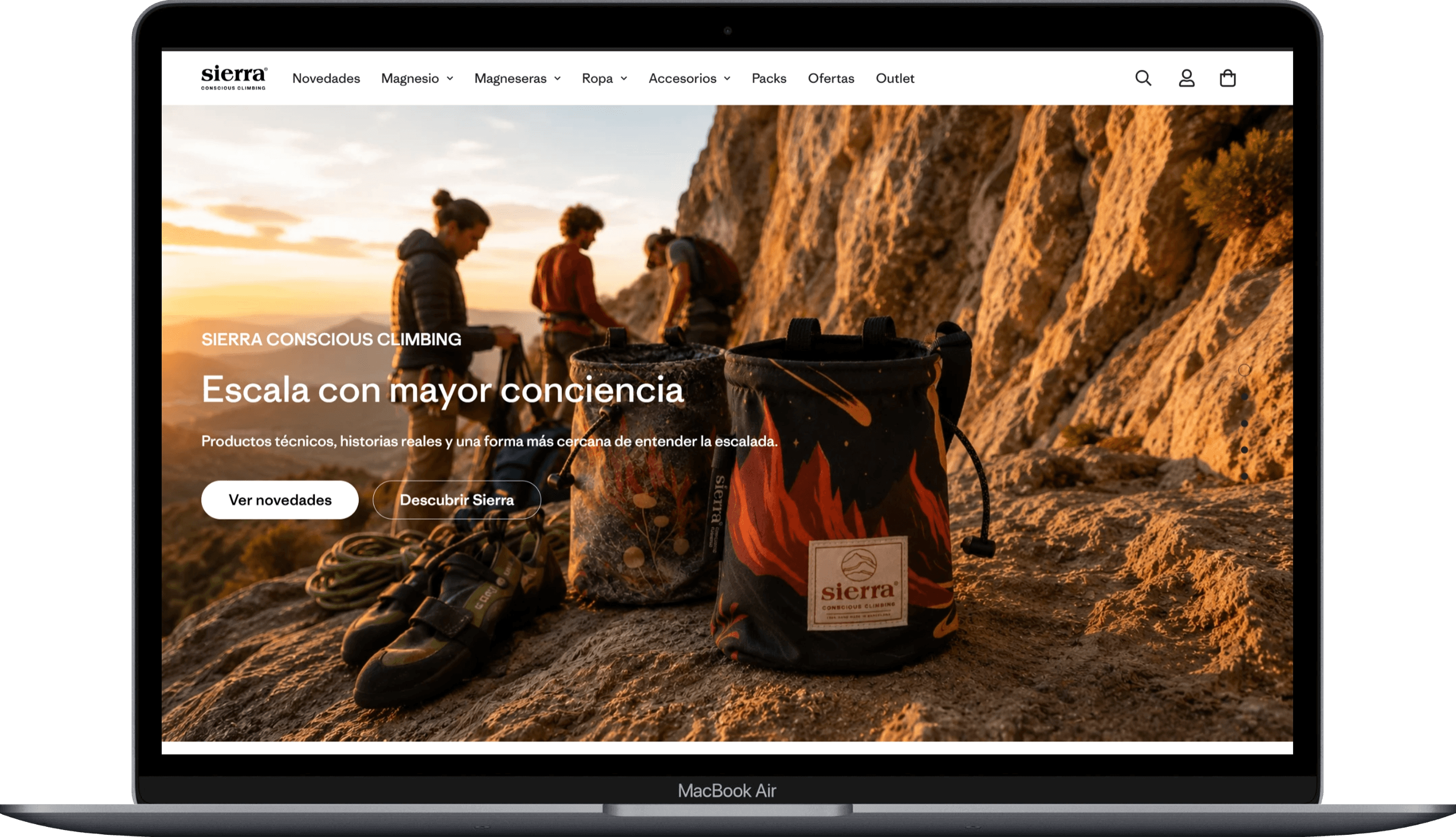Open the user account icon

click(1187, 78)
